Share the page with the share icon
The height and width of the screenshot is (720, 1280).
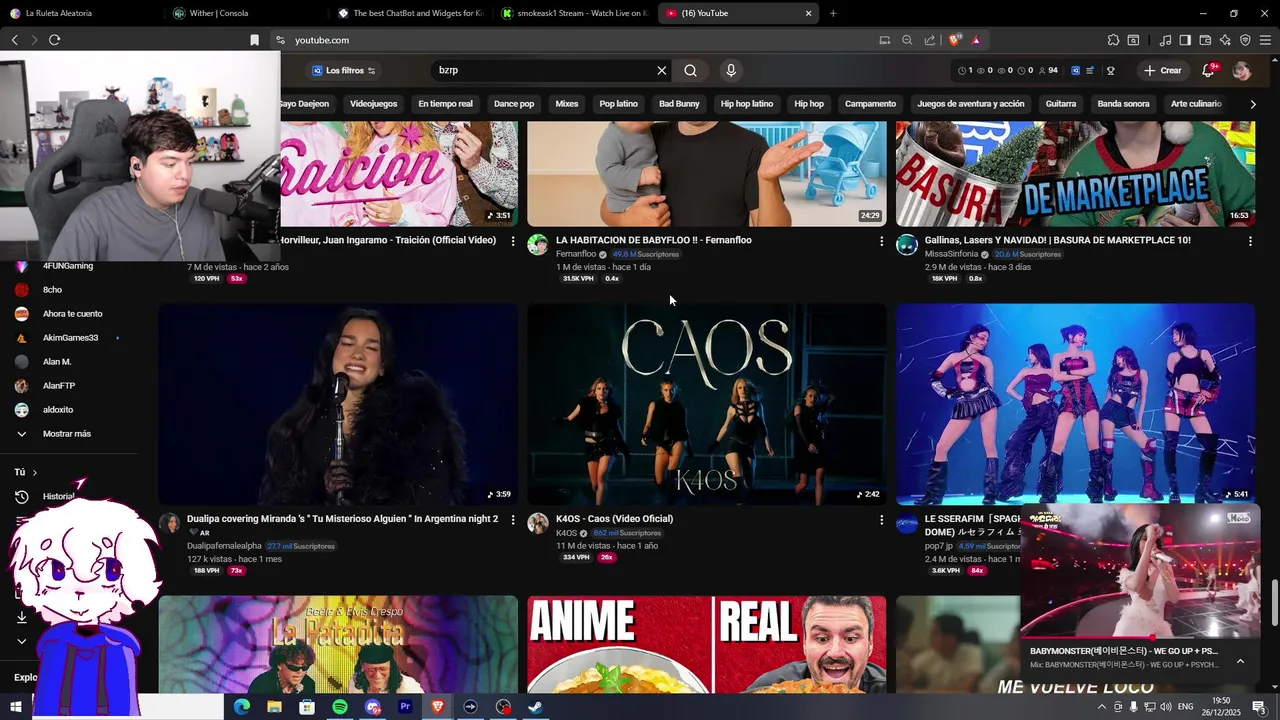(x=930, y=40)
